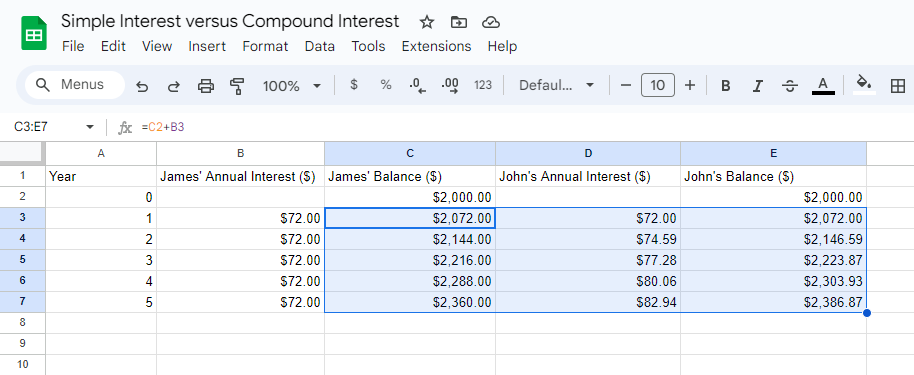Select the 'Year' header cell
914x375 pixels.
101,176
